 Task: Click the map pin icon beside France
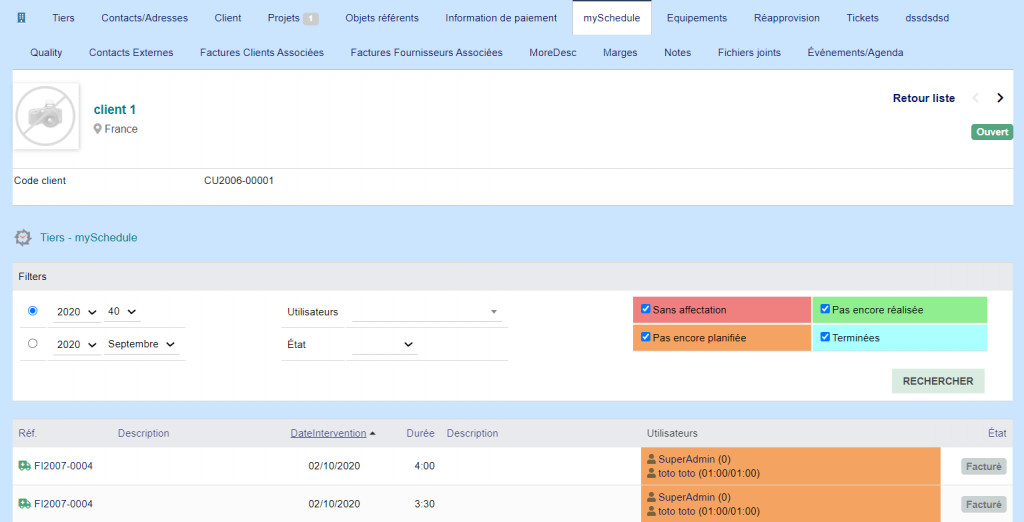(98, 129)
